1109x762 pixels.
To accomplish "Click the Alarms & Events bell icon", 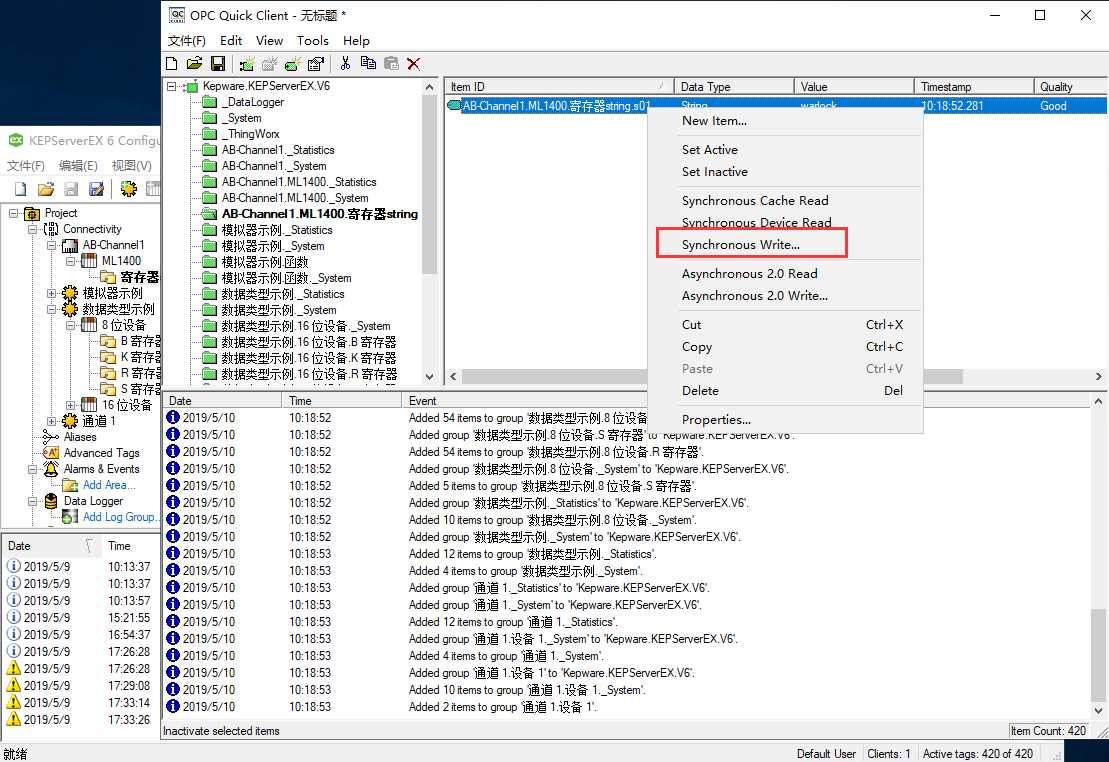I will coord(51,469).
